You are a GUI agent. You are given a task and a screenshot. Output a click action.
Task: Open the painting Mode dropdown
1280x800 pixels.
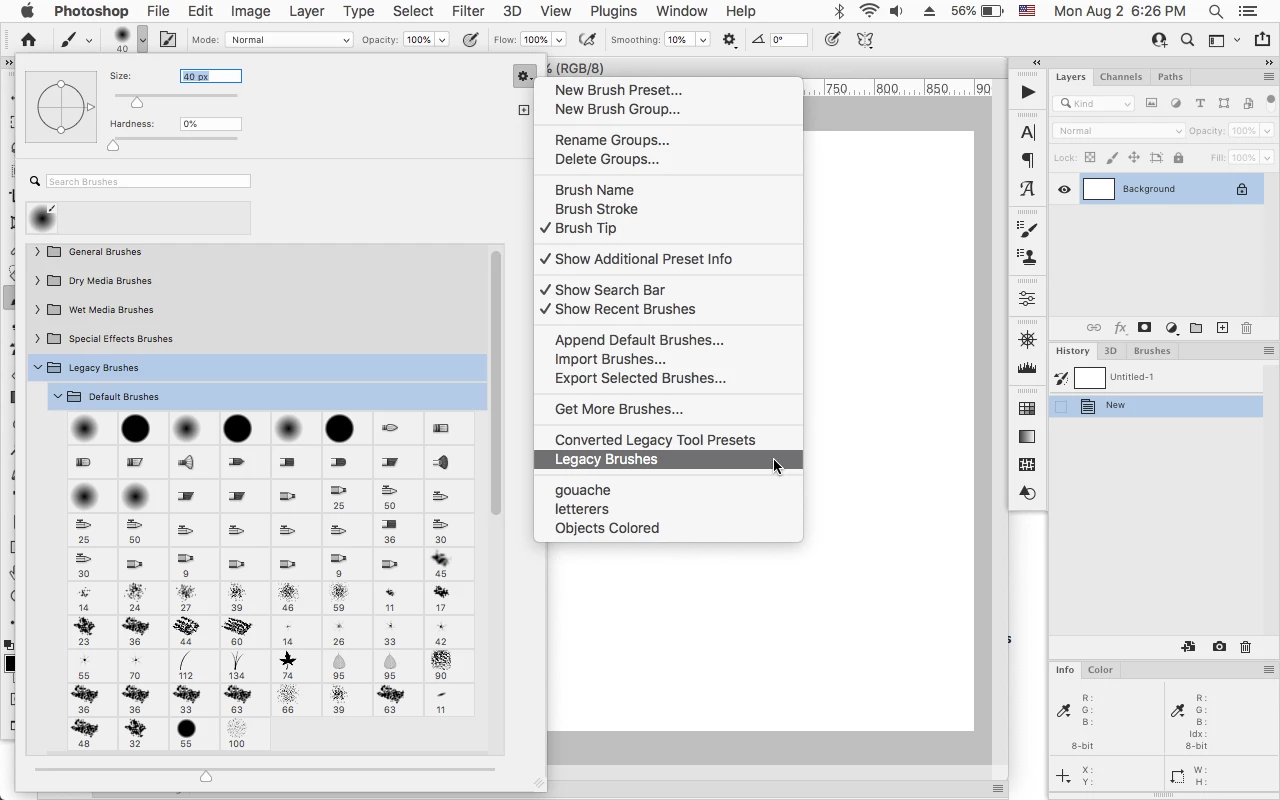289,40
